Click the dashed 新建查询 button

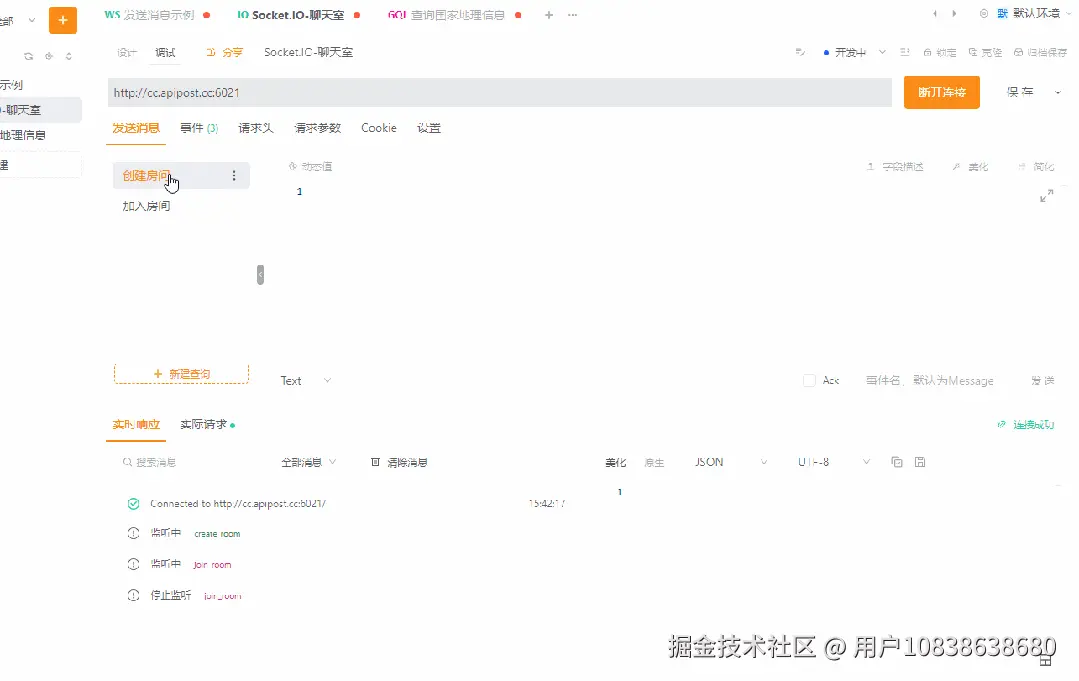tap(182, 374)
